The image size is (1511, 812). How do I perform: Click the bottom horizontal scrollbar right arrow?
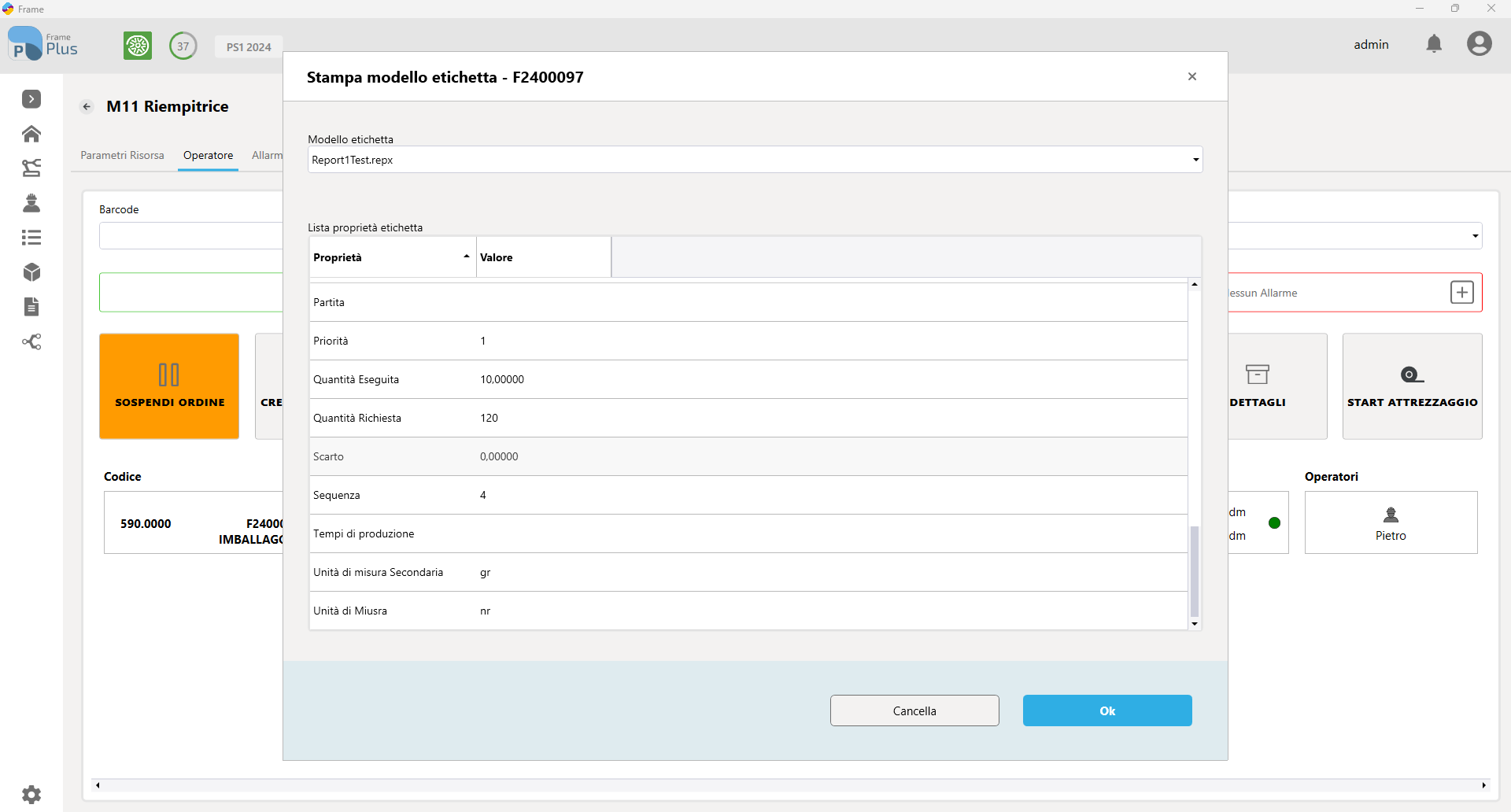[1484, 785]
